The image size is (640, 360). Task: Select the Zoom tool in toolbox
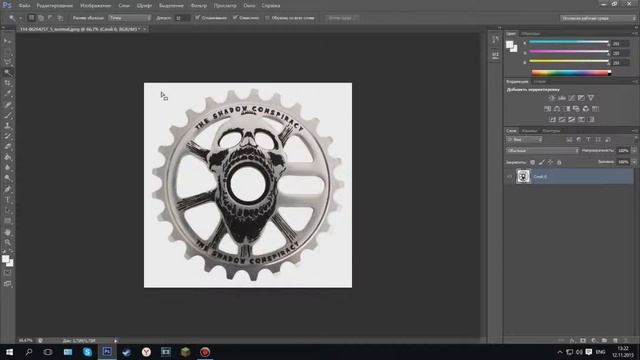click(x=7, y=242)
